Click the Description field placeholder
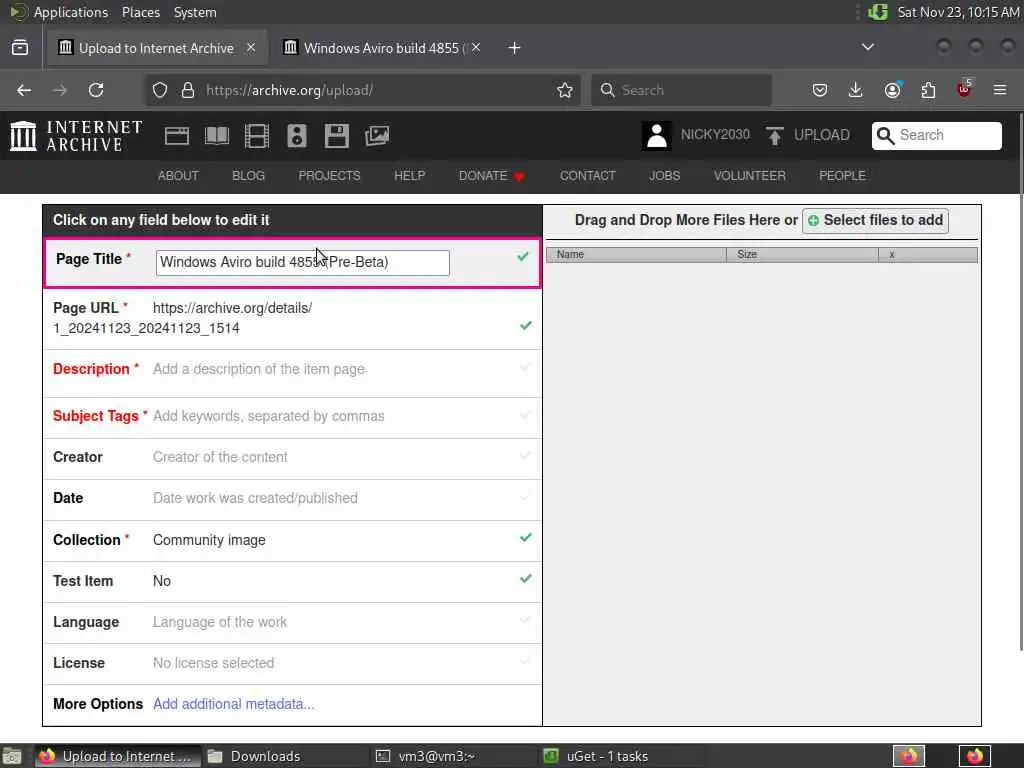This screenshot has height=768, width=1024. coord(259,370)
